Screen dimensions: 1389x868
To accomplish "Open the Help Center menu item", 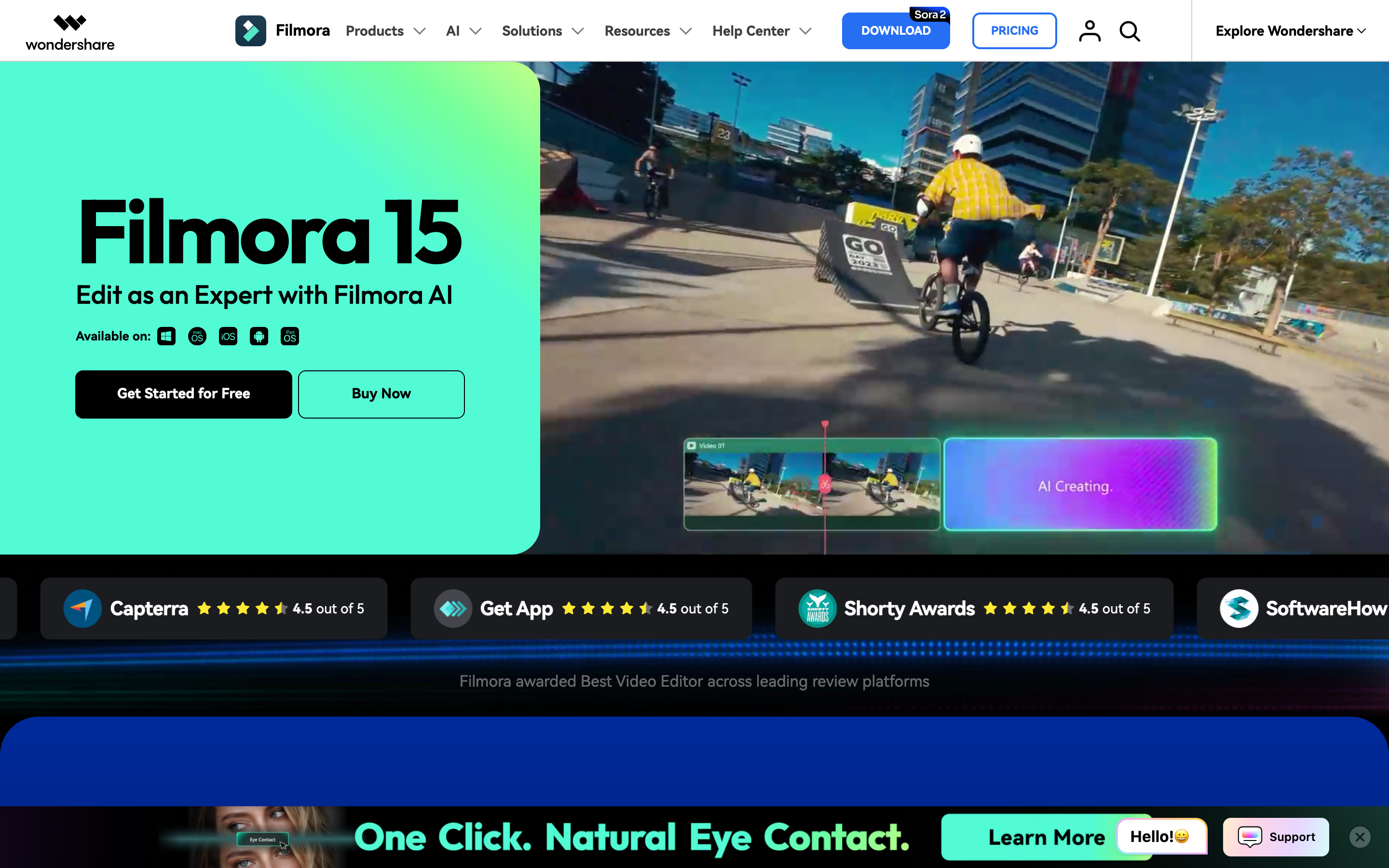I will coord(751,31).
